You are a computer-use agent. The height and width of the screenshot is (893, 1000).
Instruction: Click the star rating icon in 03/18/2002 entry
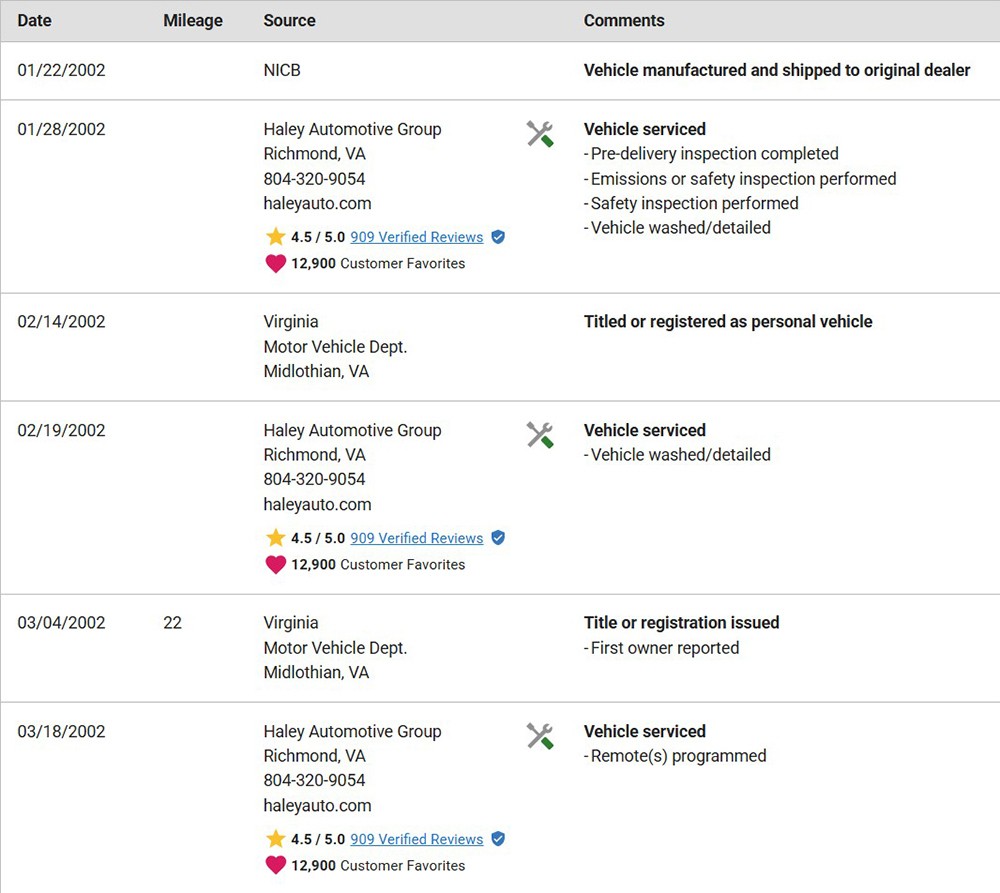(275, 839)
